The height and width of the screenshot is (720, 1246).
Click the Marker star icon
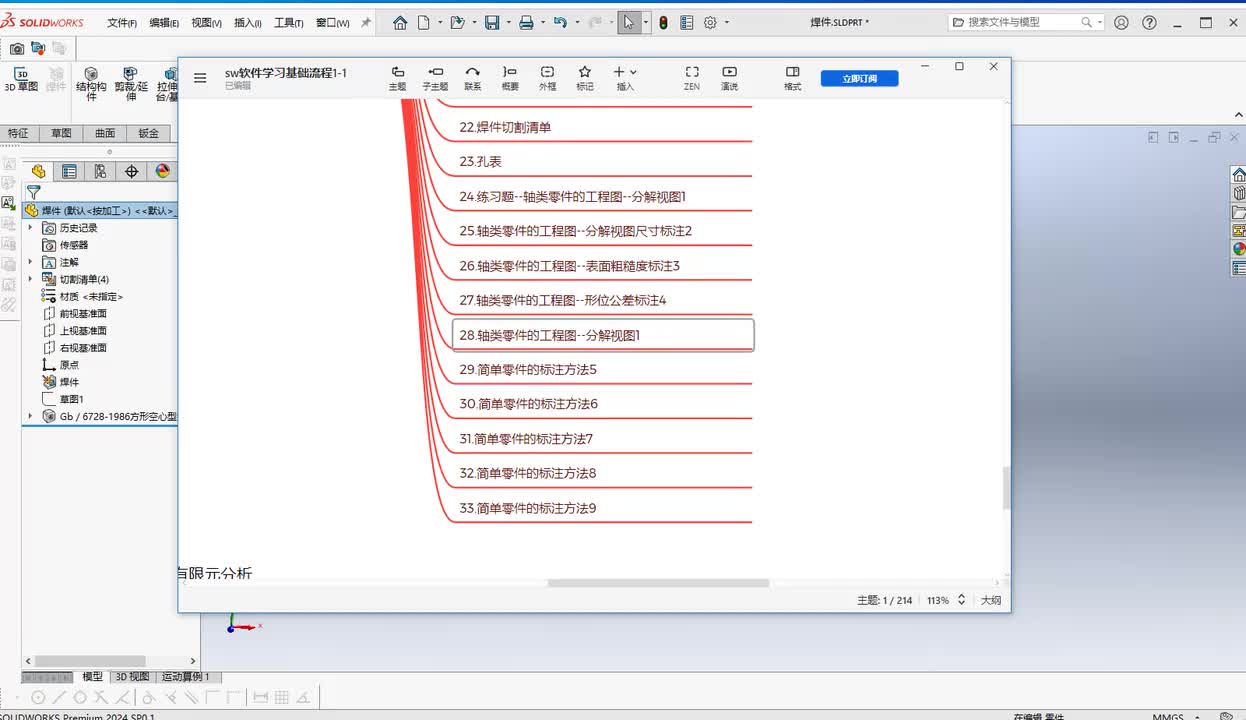tap(585, 78)
